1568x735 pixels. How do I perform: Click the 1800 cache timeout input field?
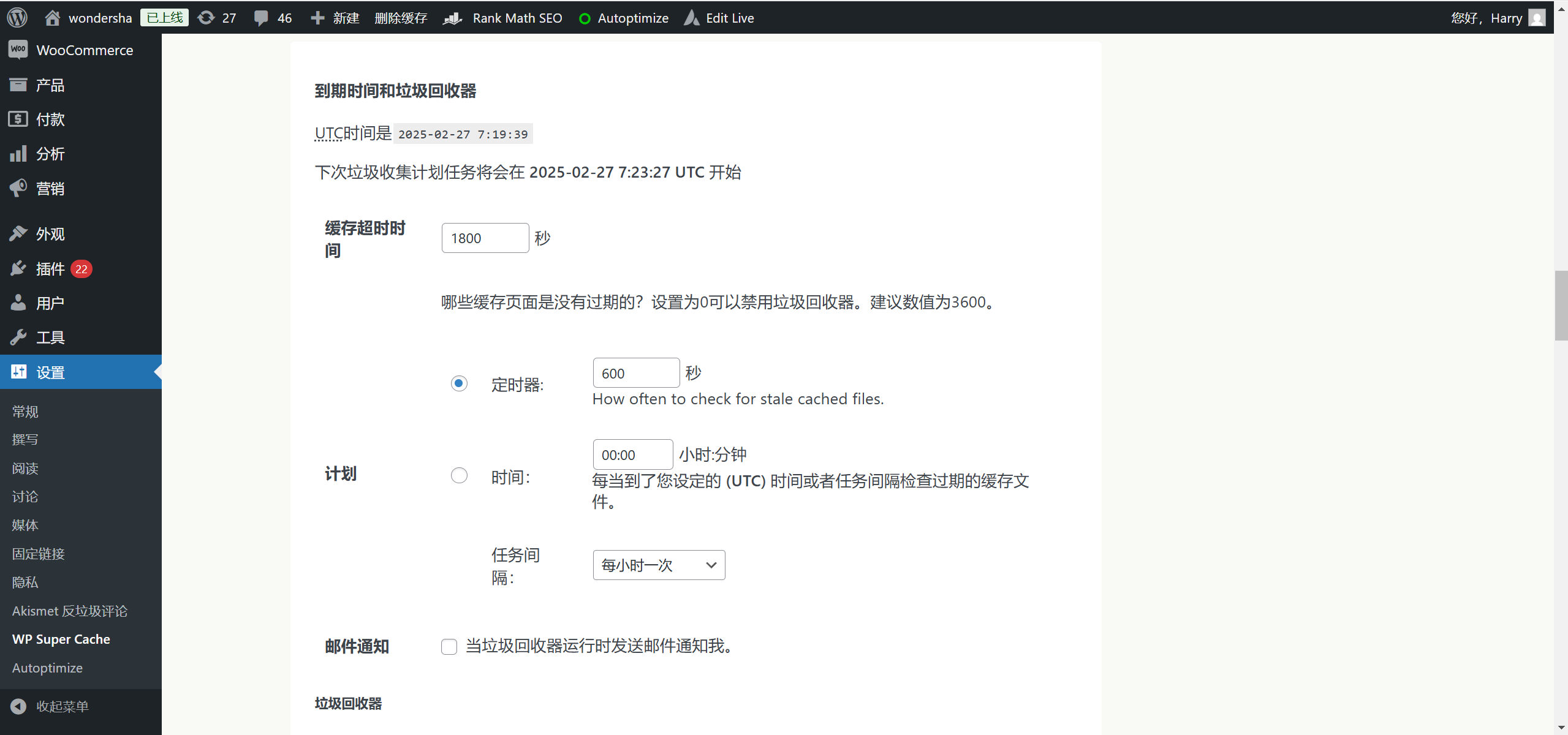pos(485,238)
